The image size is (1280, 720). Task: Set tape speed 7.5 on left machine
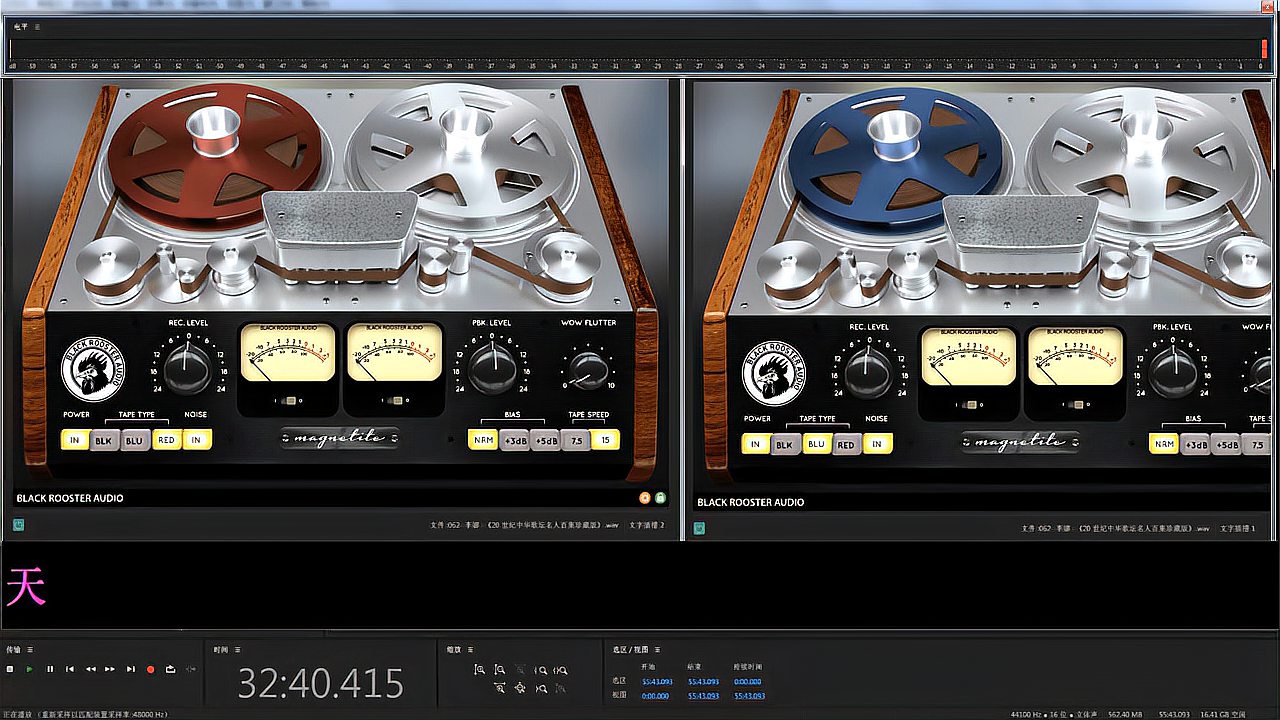pos(576,440)
